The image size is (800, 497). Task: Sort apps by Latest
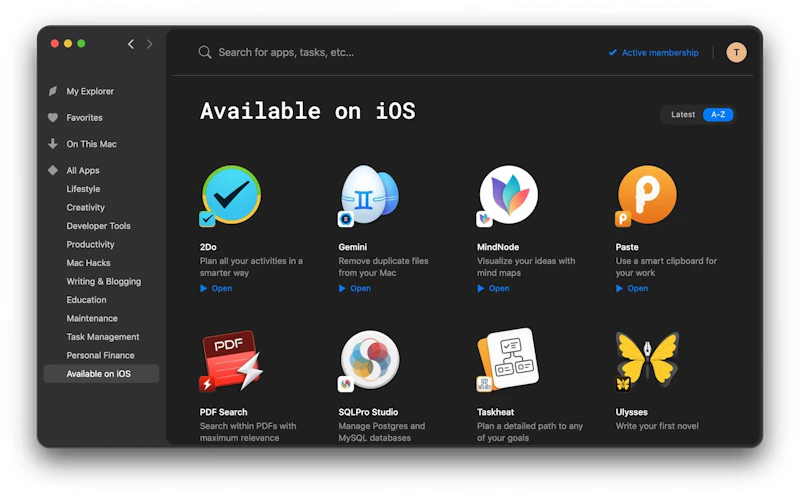(x=683, y=114)
